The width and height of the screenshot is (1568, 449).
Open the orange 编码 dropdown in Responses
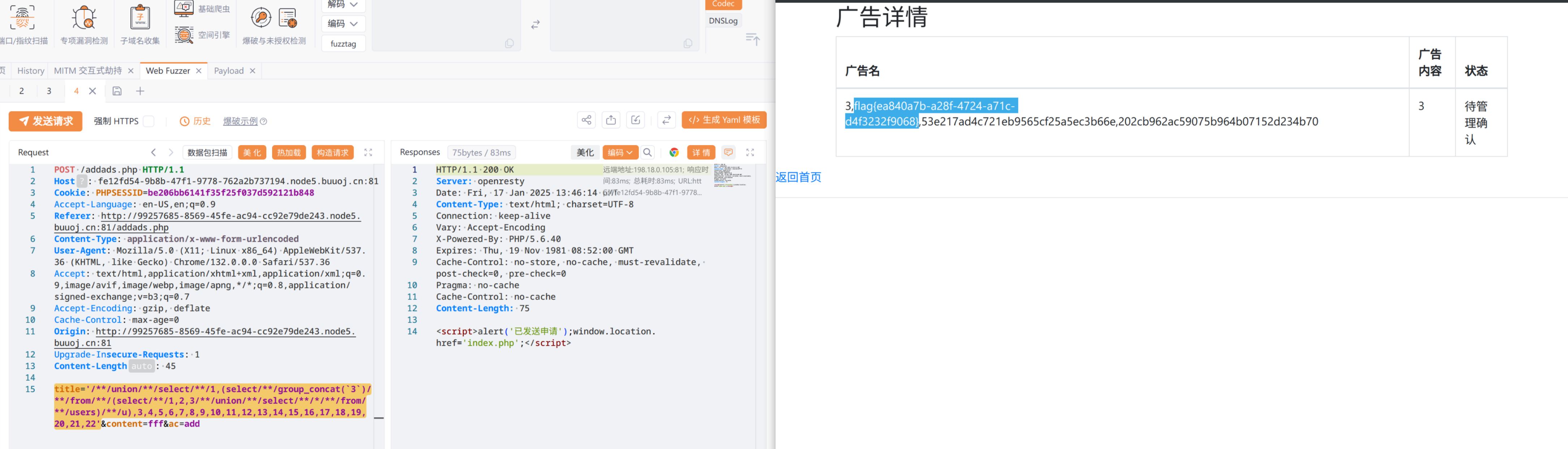click(x=620, y=152)
